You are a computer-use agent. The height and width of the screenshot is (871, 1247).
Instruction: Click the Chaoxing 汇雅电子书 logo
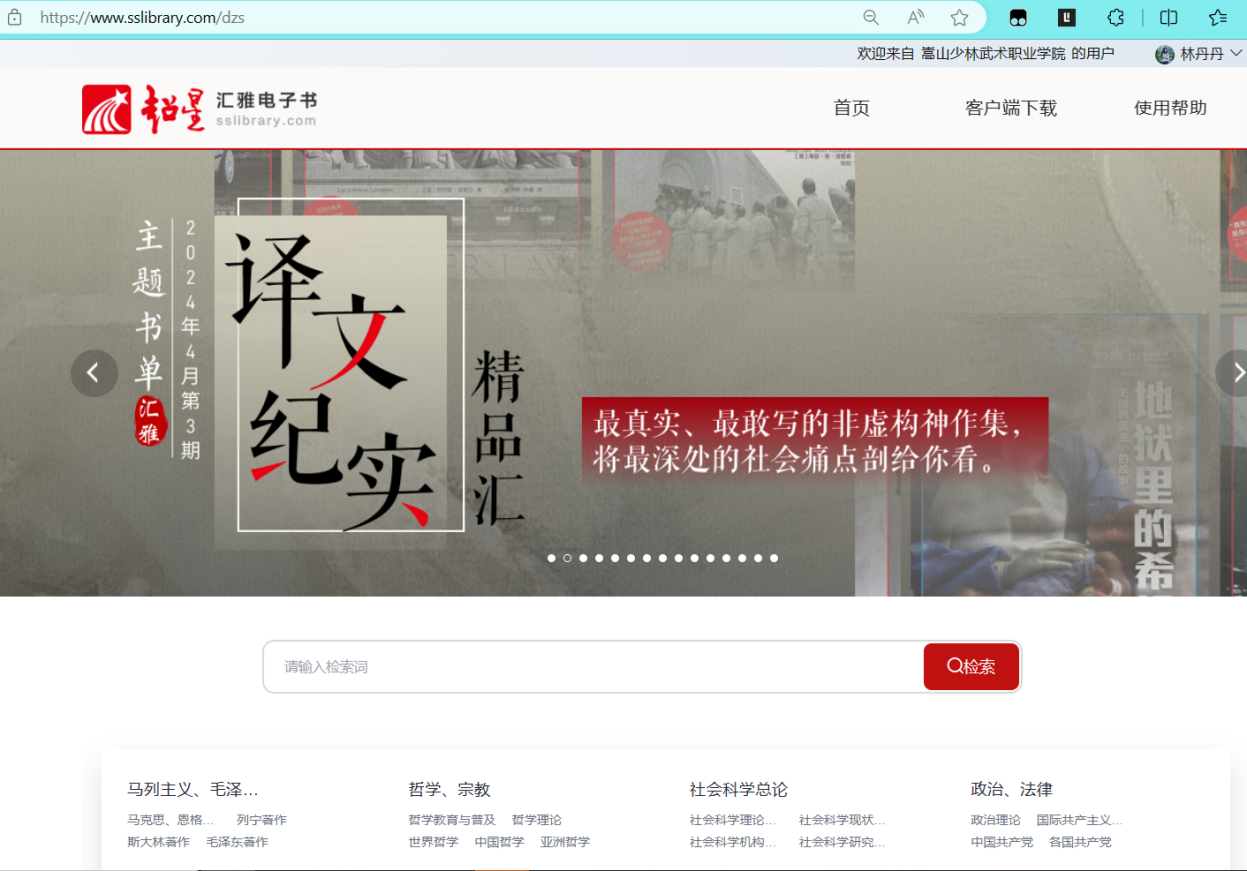(199, 109)
